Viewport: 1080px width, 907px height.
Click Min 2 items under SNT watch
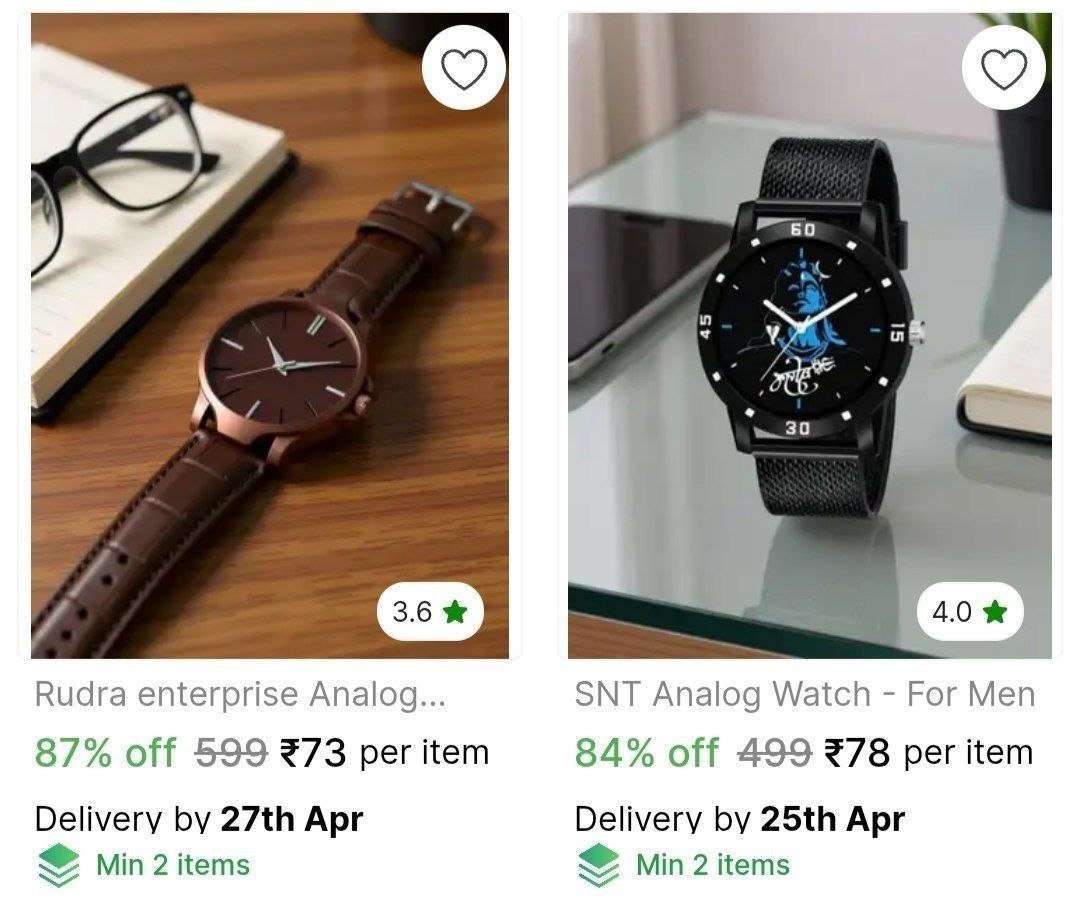(713, 865)
